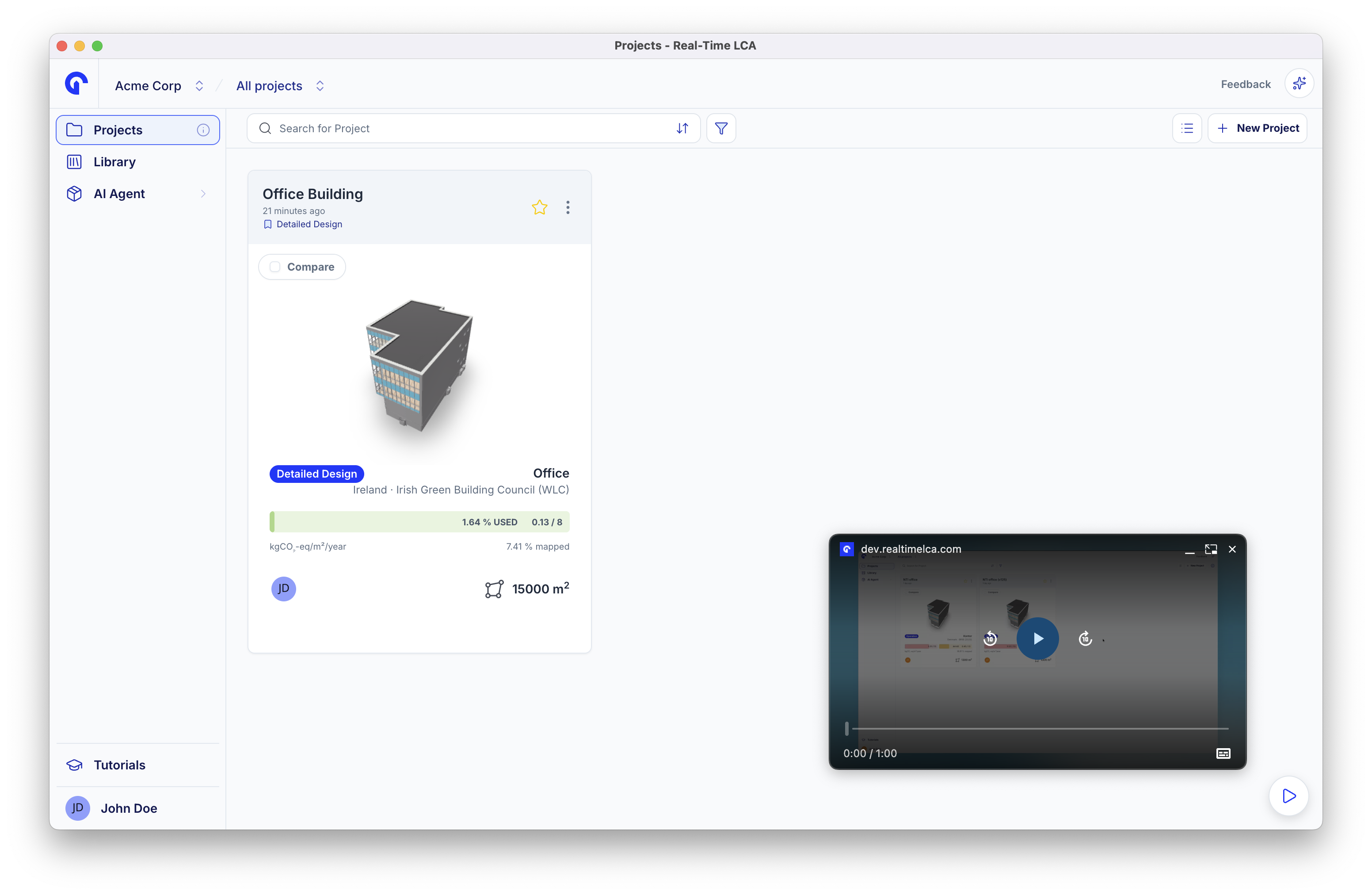Click the blue Detailed Design badge
The image size is (1372, 895).
point(316,474)
